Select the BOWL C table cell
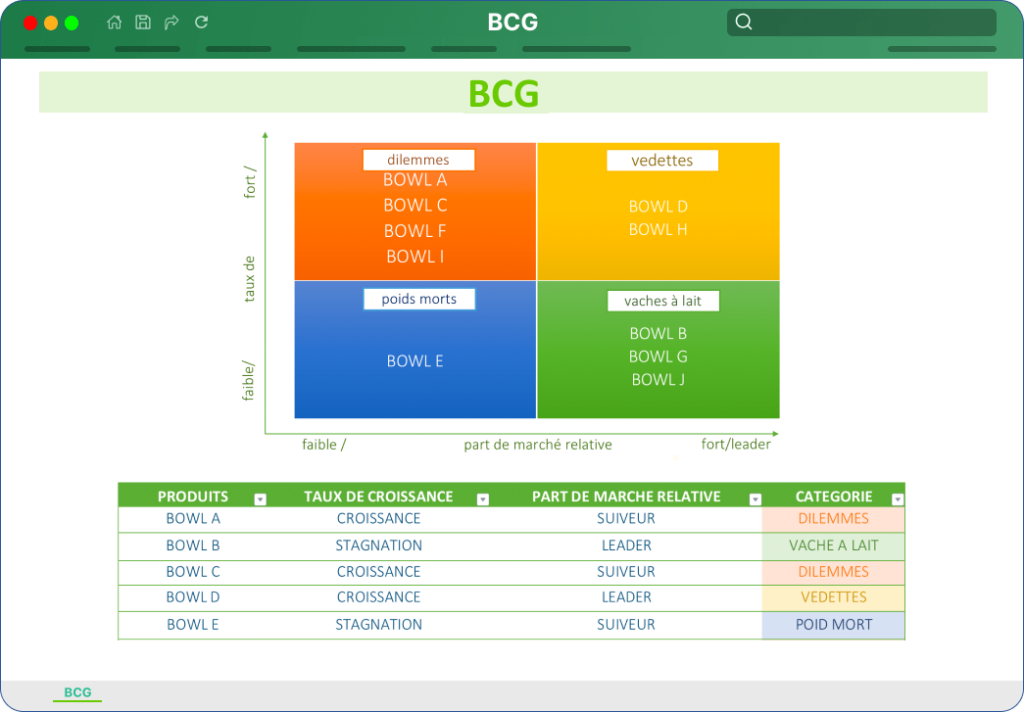 tap(193, 572)
